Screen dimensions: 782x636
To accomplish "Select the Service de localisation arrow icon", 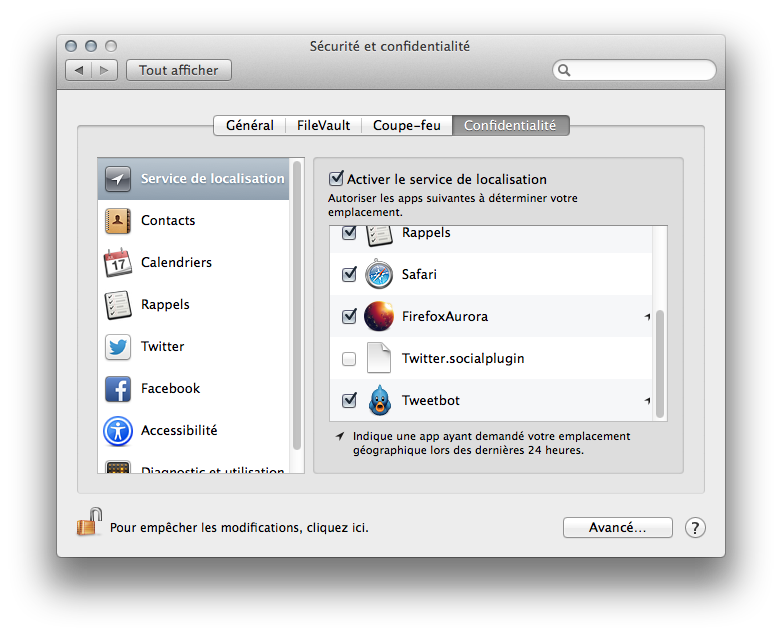I will 118,179.
